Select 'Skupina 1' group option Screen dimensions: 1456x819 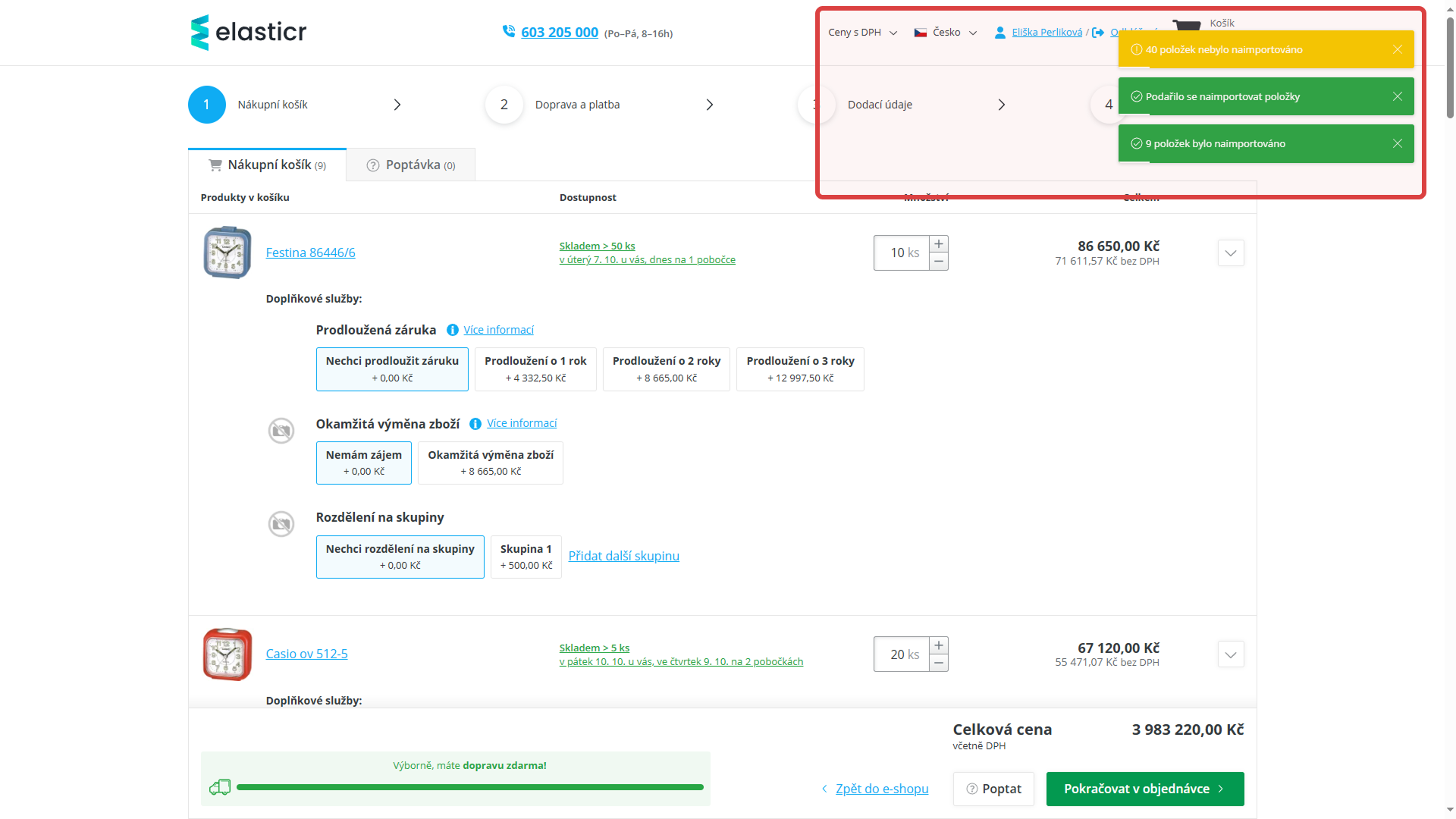pos(526,557)
